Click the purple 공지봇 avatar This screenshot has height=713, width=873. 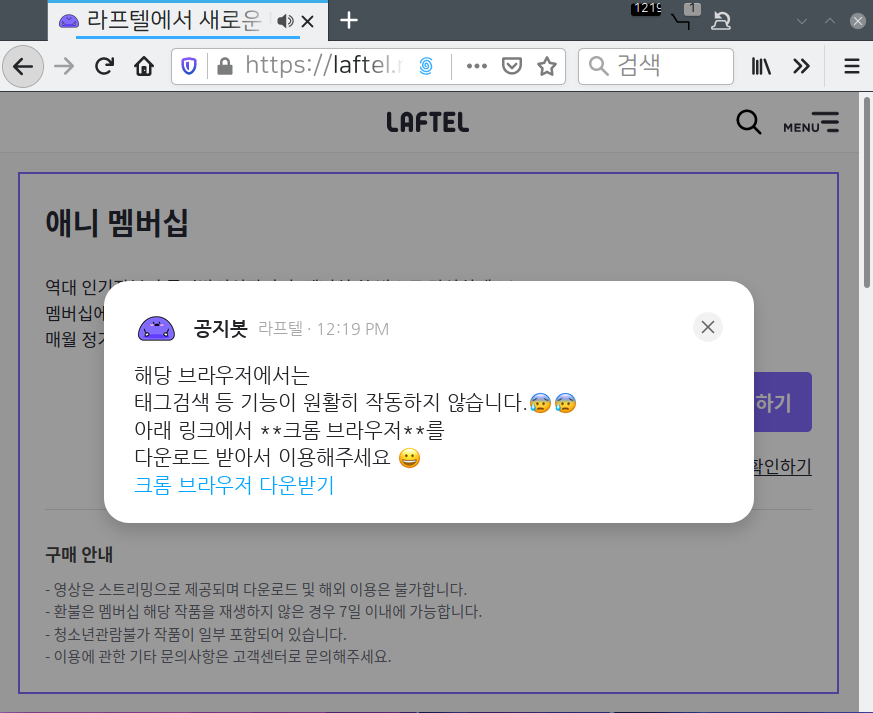point(156,328)
